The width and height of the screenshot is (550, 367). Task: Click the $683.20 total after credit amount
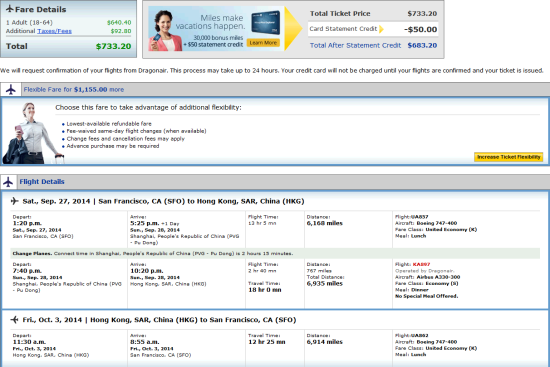point(422,45)
